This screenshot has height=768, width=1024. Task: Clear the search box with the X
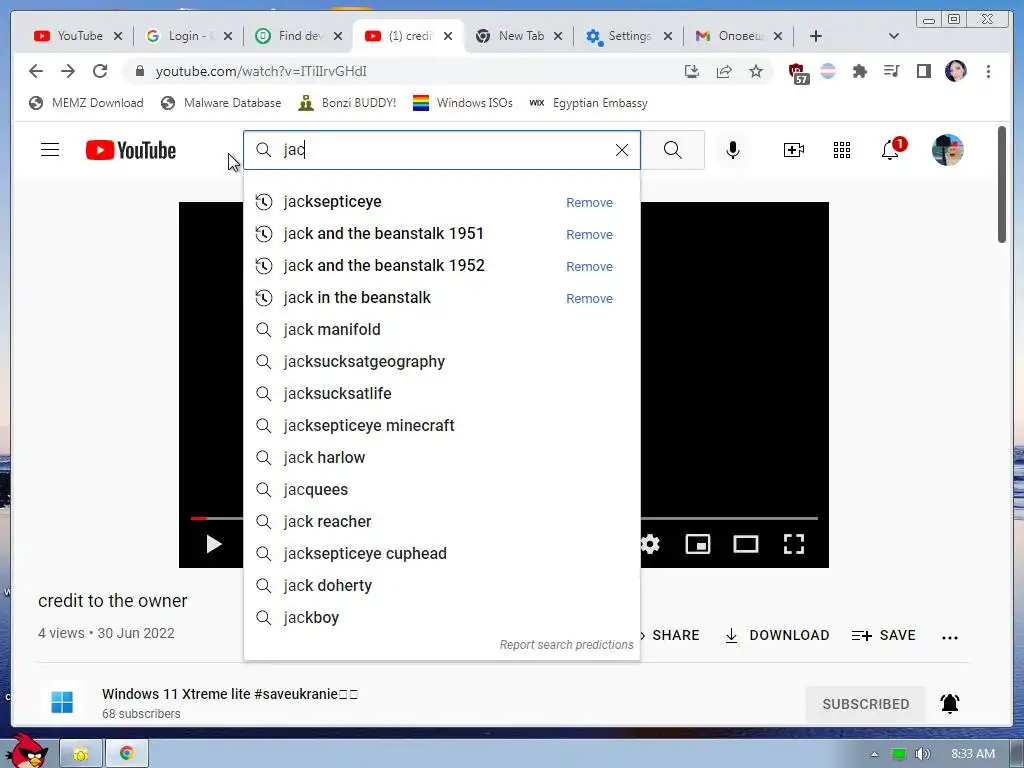click(622, 150)
